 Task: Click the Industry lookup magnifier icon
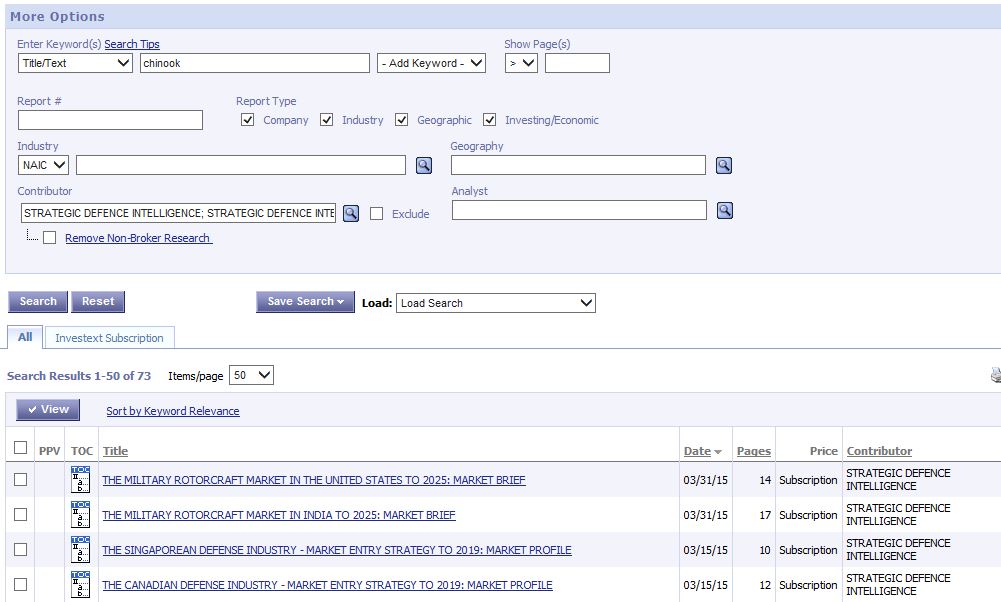click(x=424, y=165)
